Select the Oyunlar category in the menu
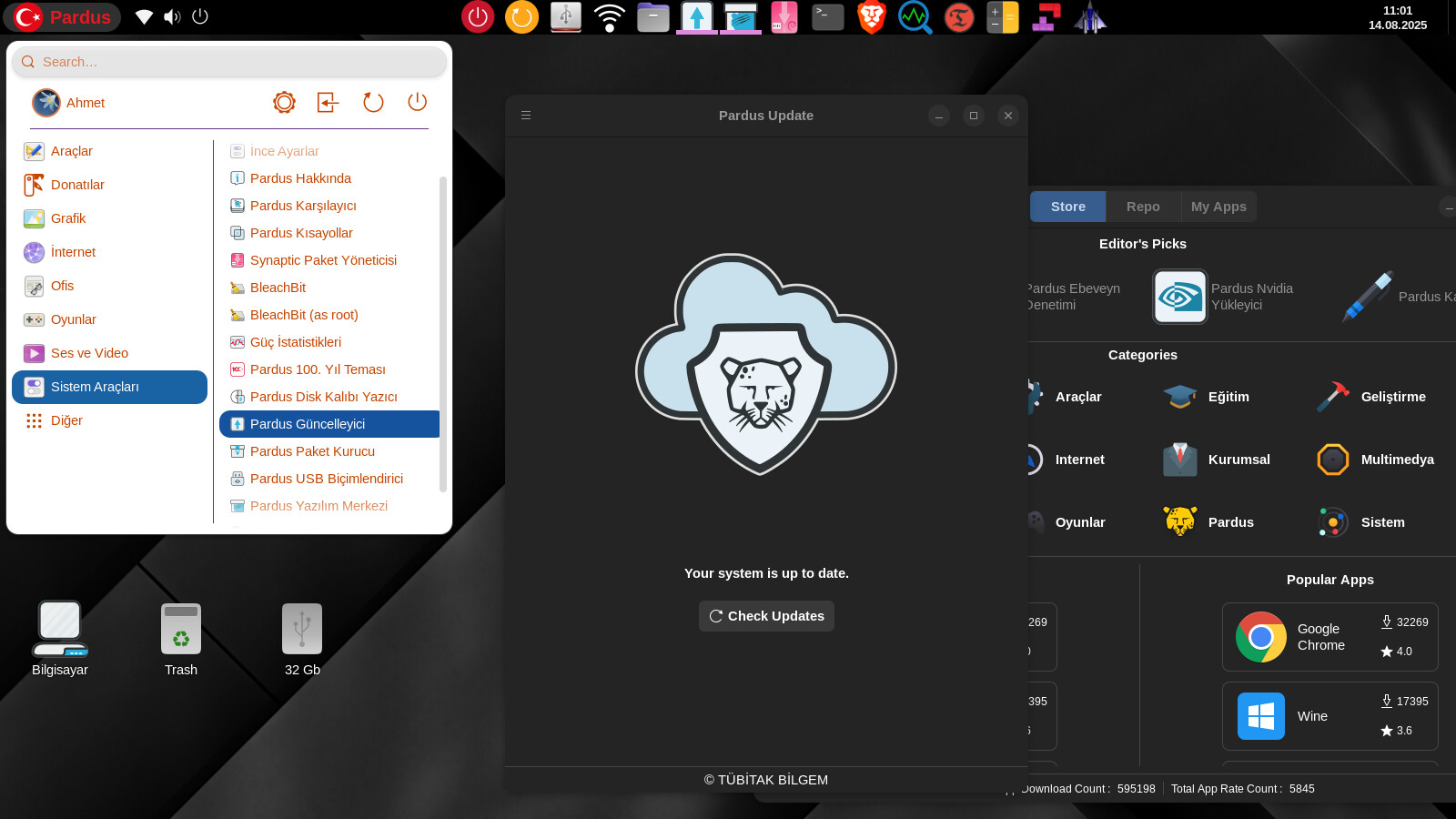Image resolution: width=1456 pixels, height=819 pixels. coord(109,319)
